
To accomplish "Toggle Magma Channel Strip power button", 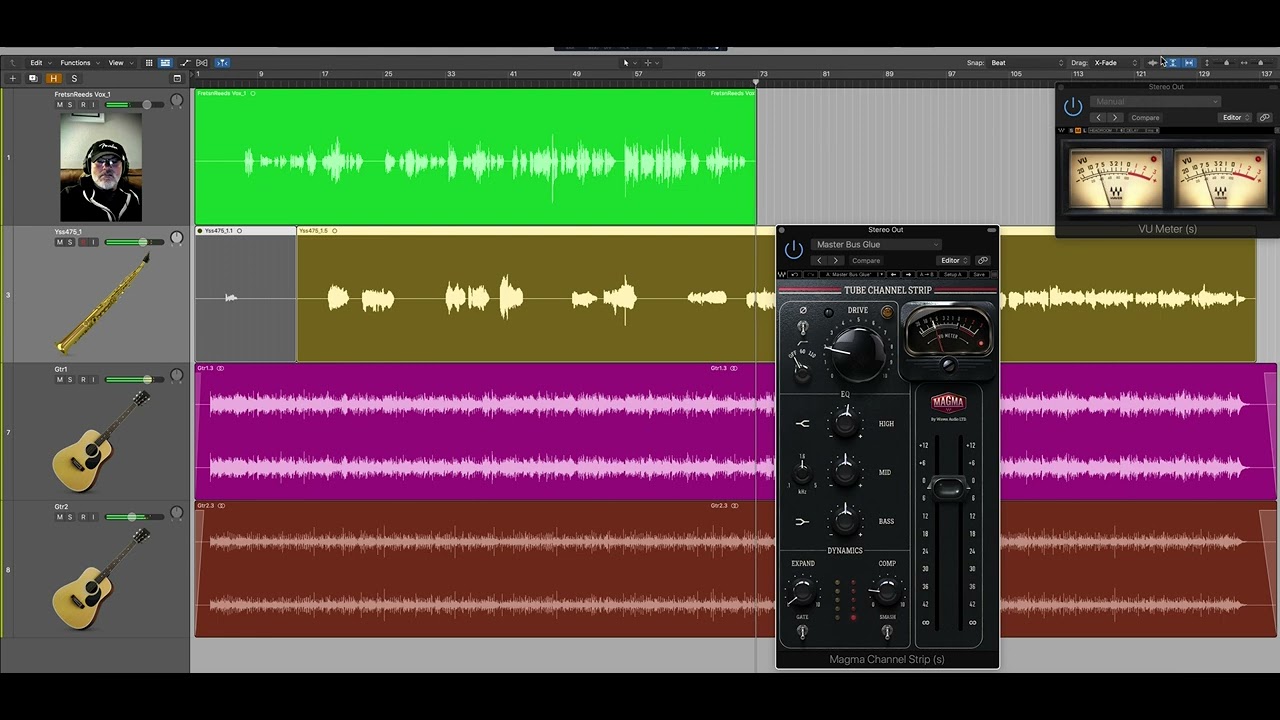I will [794, 249].
